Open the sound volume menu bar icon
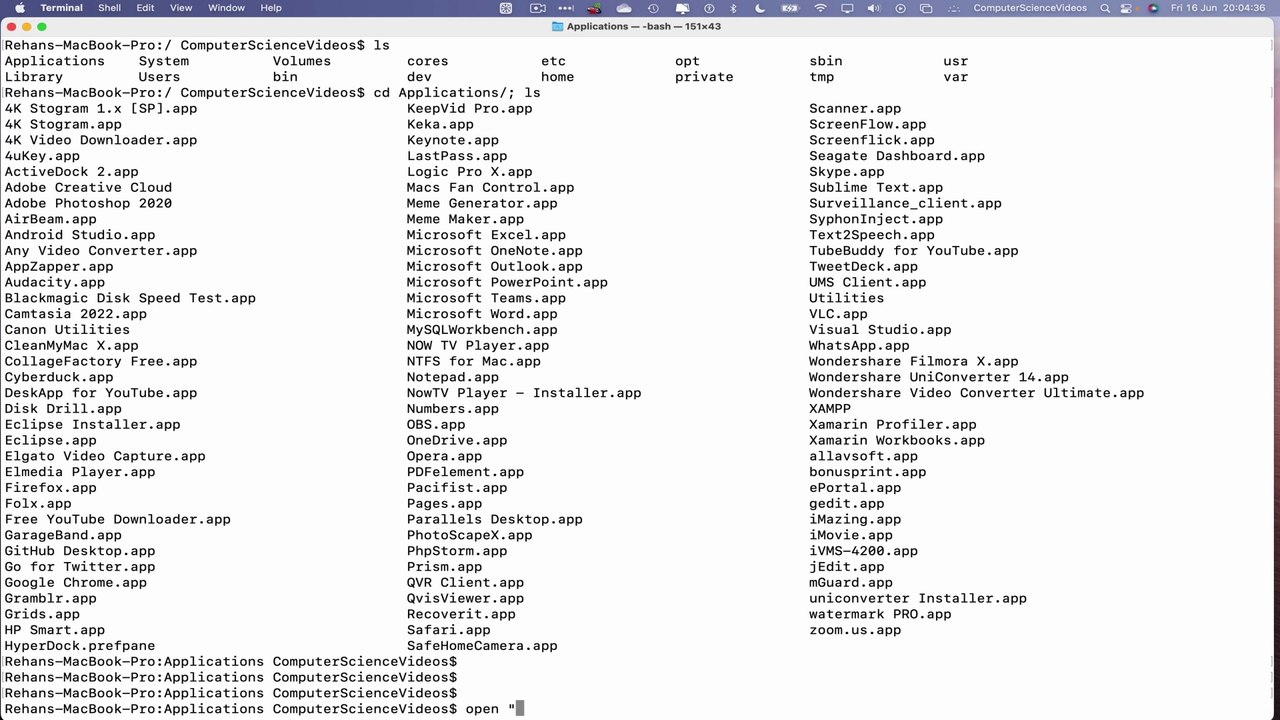Image resolution: width=1280 pixels, height=720 pixels. point(873,8)
